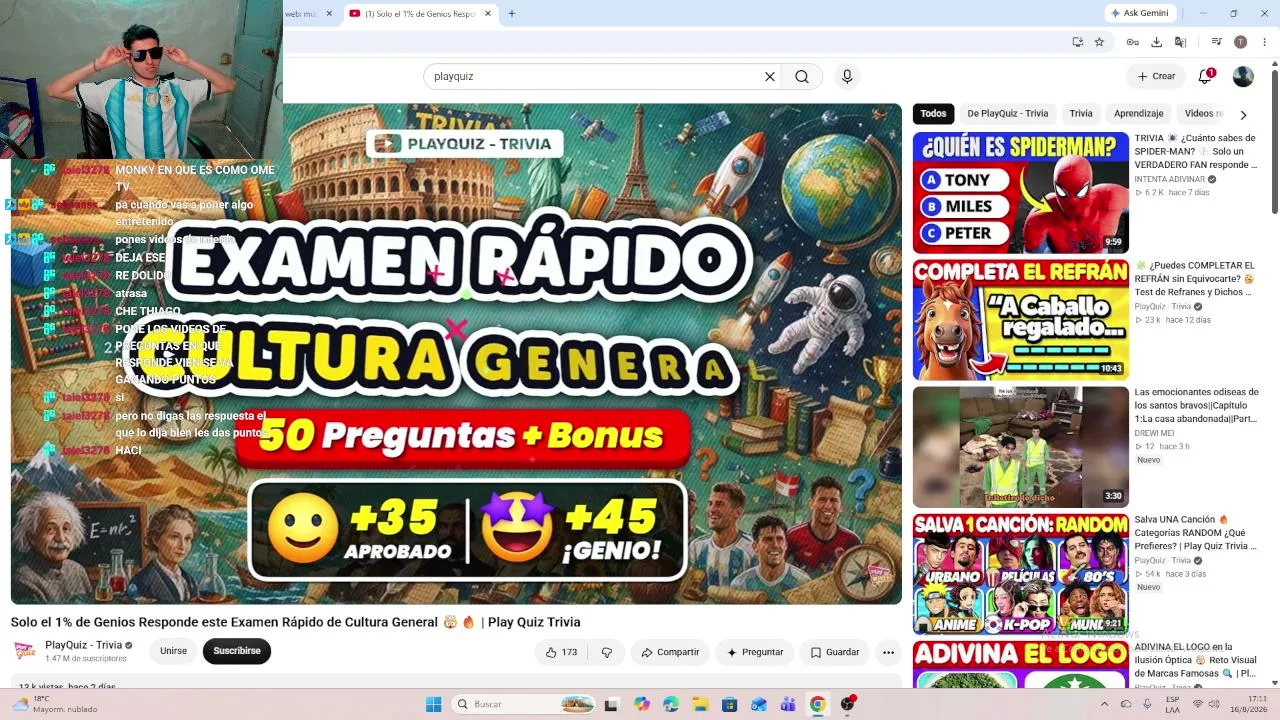The image size is (1280, 720).
Task: Click the main video player
Action: 456,354
